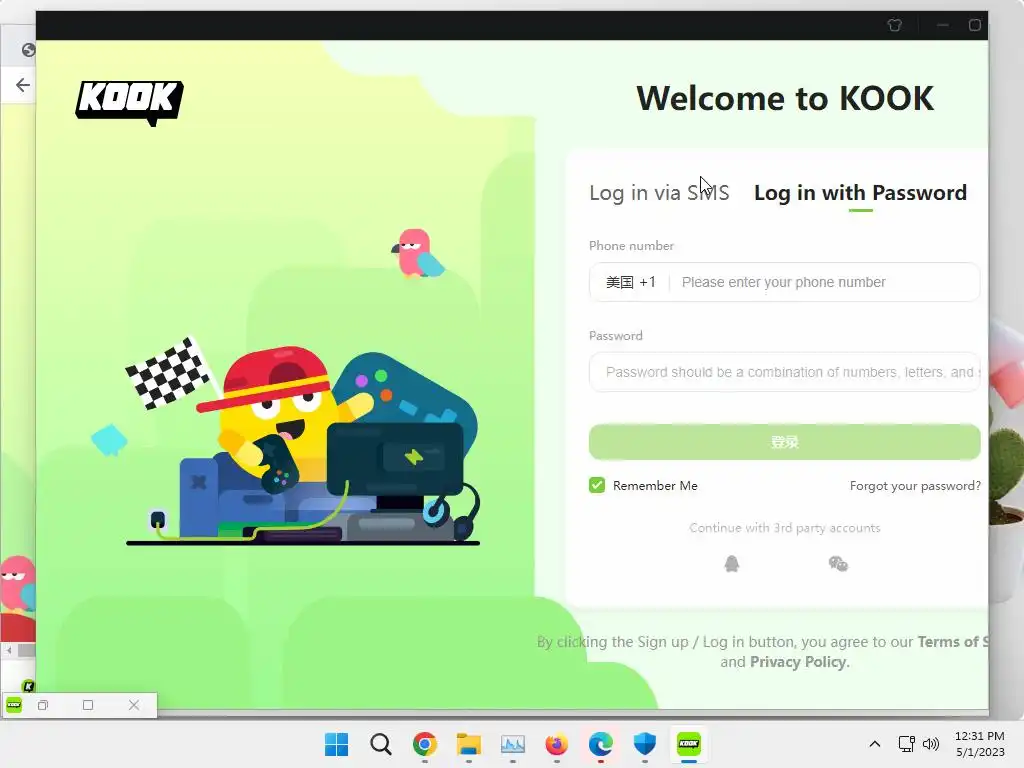Launch Firefox from taskbar
The height and width of the screenshot is (768, 1024).
[556, 744]
